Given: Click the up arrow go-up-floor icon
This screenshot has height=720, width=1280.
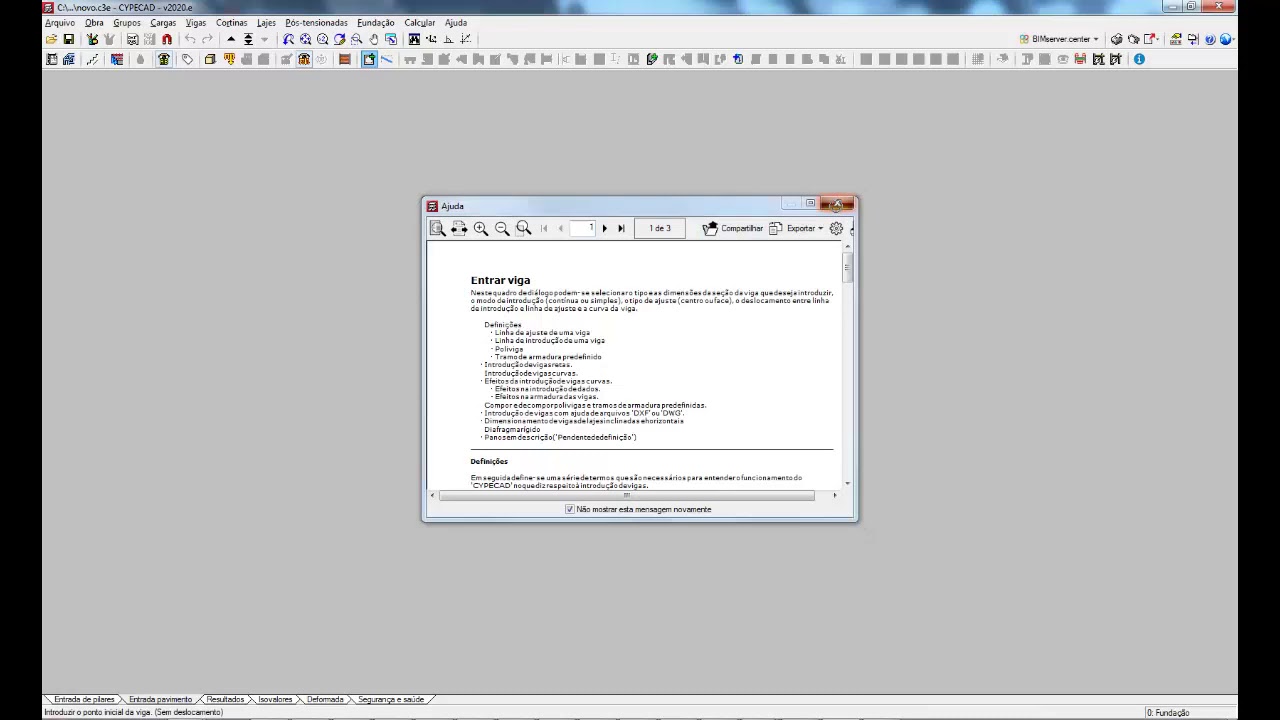Looking at the screenshot, I should (231, 39).
